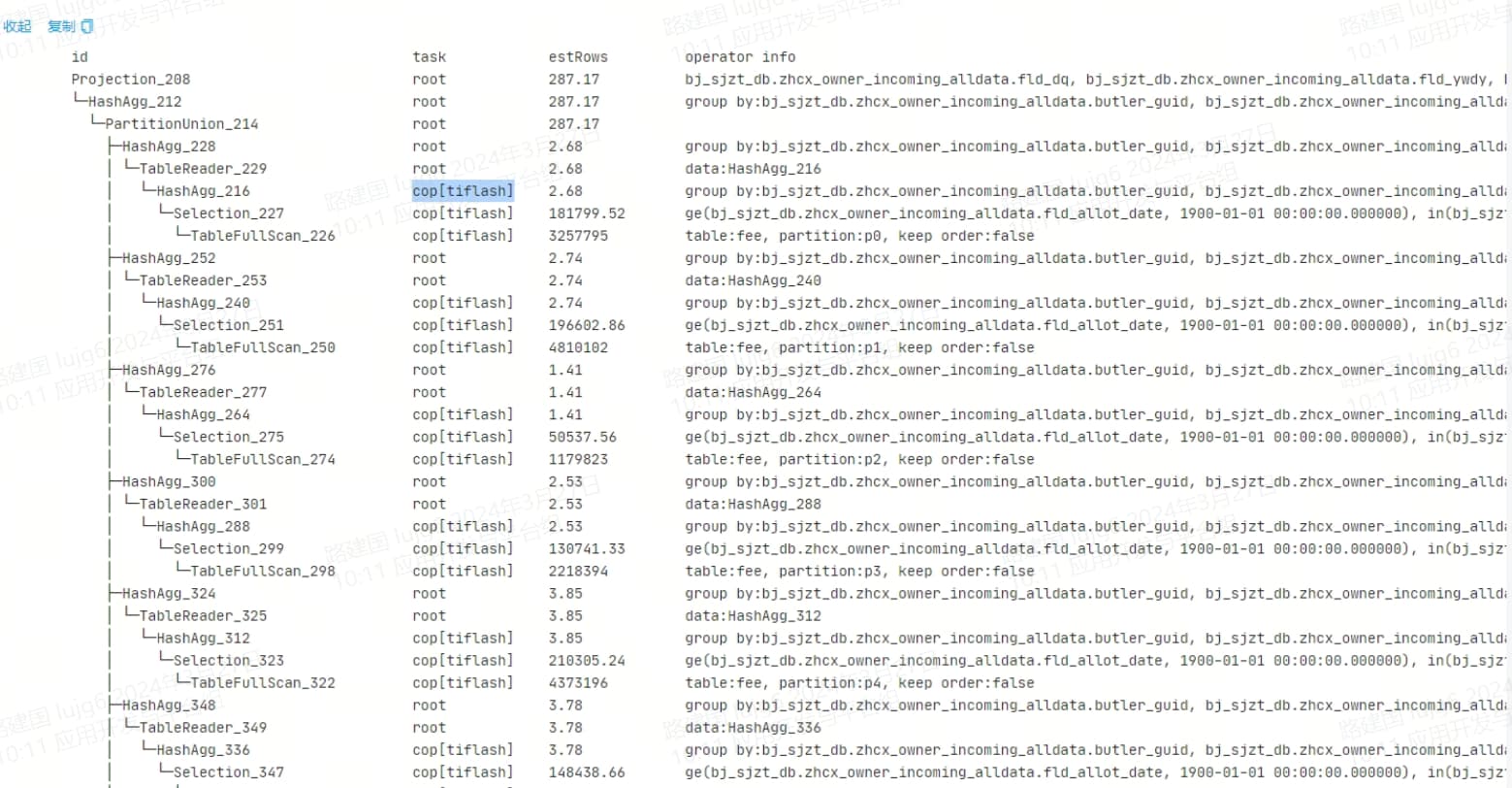Click the TableFullScan_322 node
Image resolution: width=1512 pixels, height=788 pixels.
(263, 682)
